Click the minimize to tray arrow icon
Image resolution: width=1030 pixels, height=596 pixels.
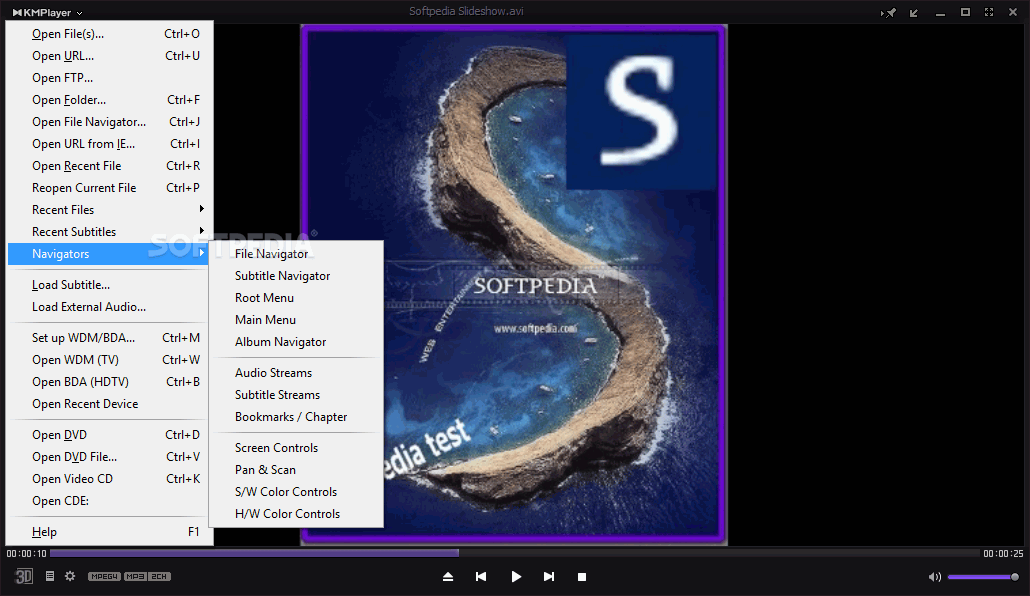[914, 12]
